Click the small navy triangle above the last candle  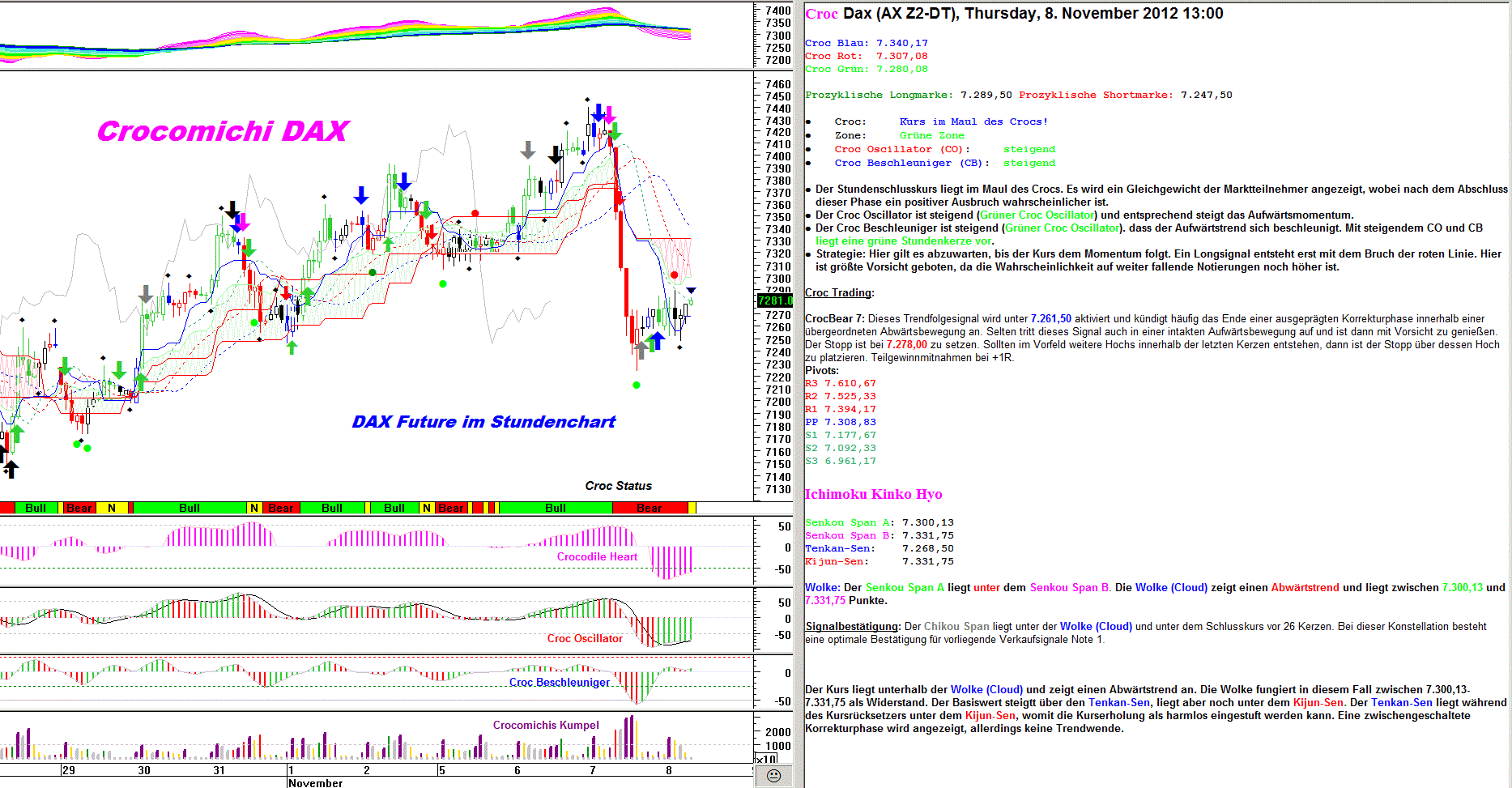pyautogui.click(x=691, y=291)
